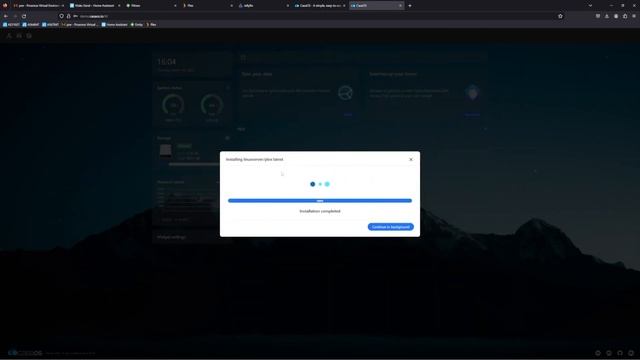Click Continue in background button
Image resolution: width=640 pixels, height=360 pixels.
tap(391, 227)
